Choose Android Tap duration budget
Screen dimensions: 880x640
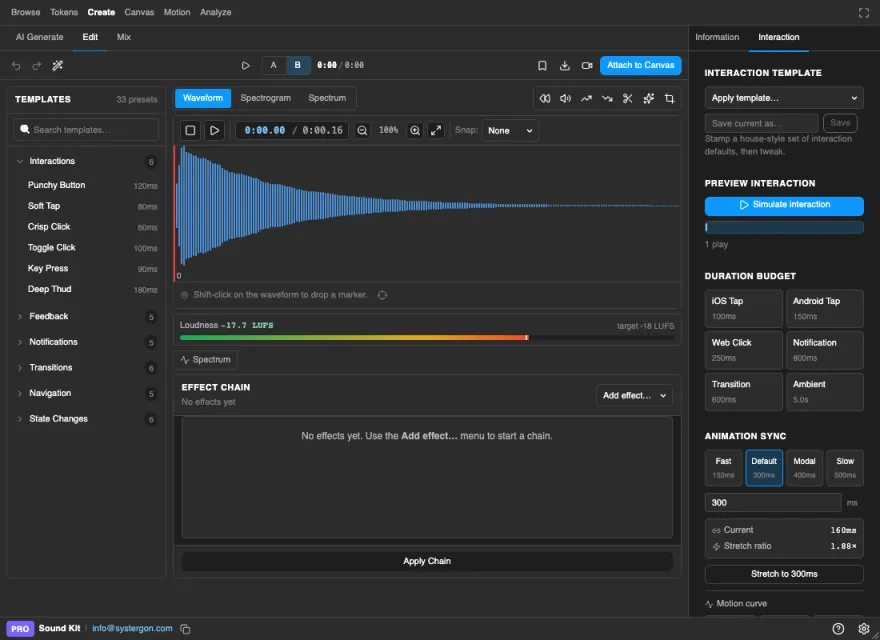(x=824, y=308)
